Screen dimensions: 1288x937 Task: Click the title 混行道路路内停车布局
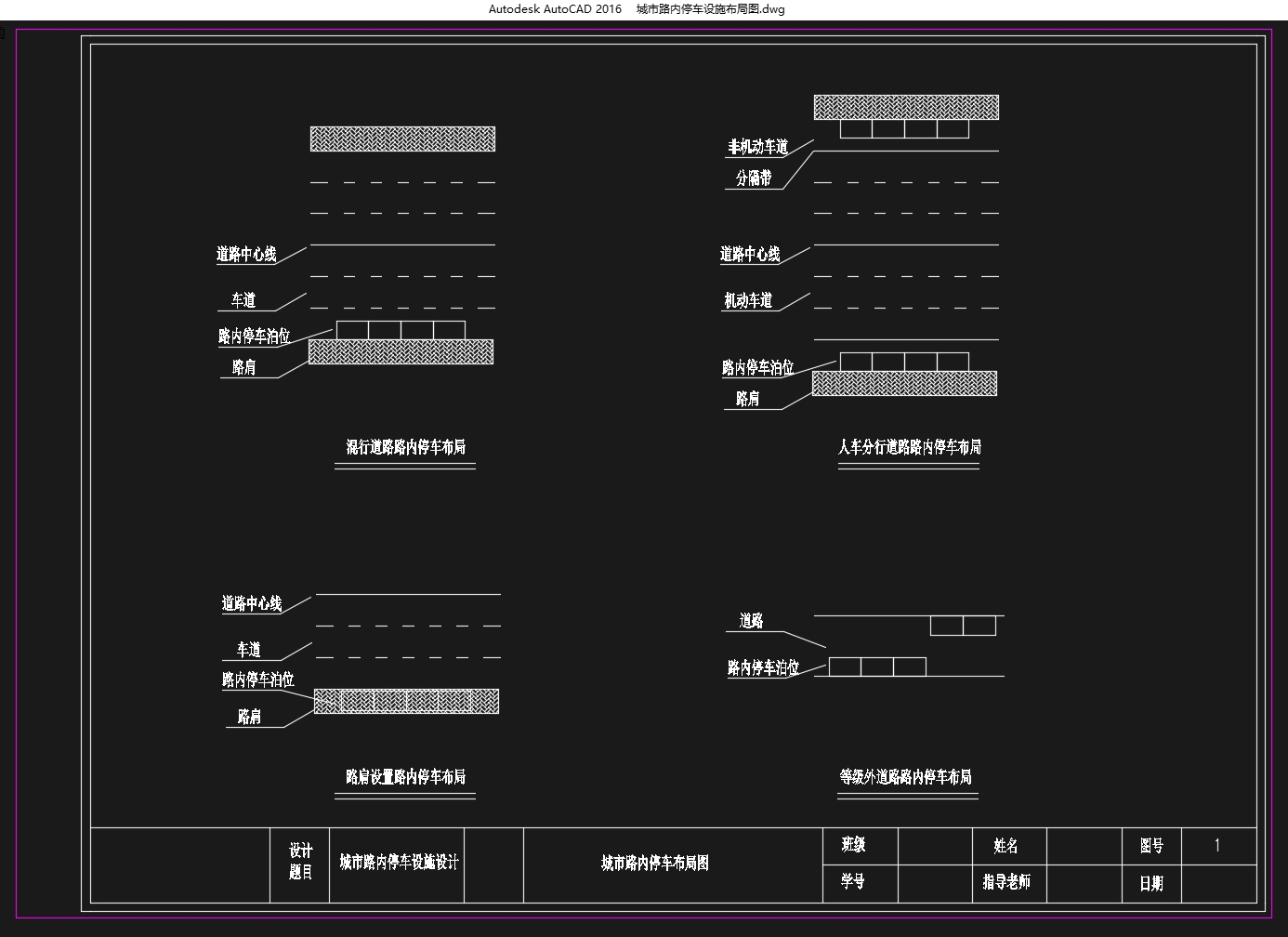point(406,447)
